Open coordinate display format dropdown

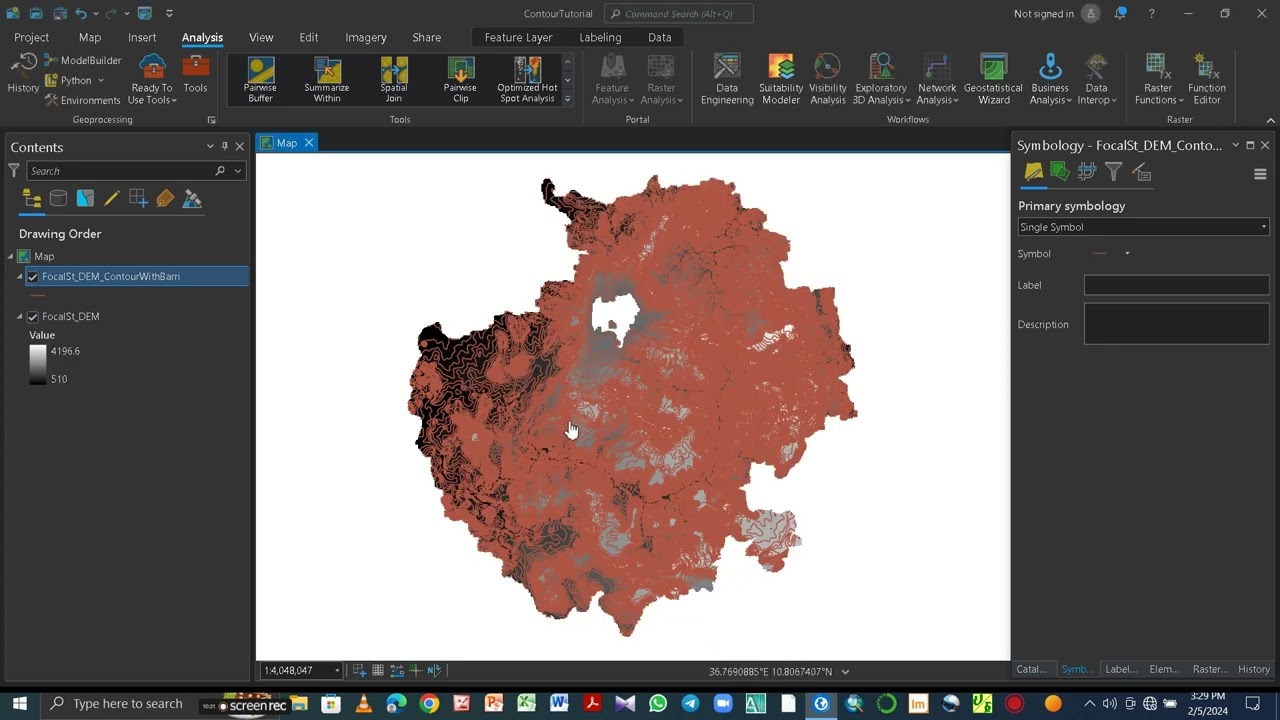(845, 672)
